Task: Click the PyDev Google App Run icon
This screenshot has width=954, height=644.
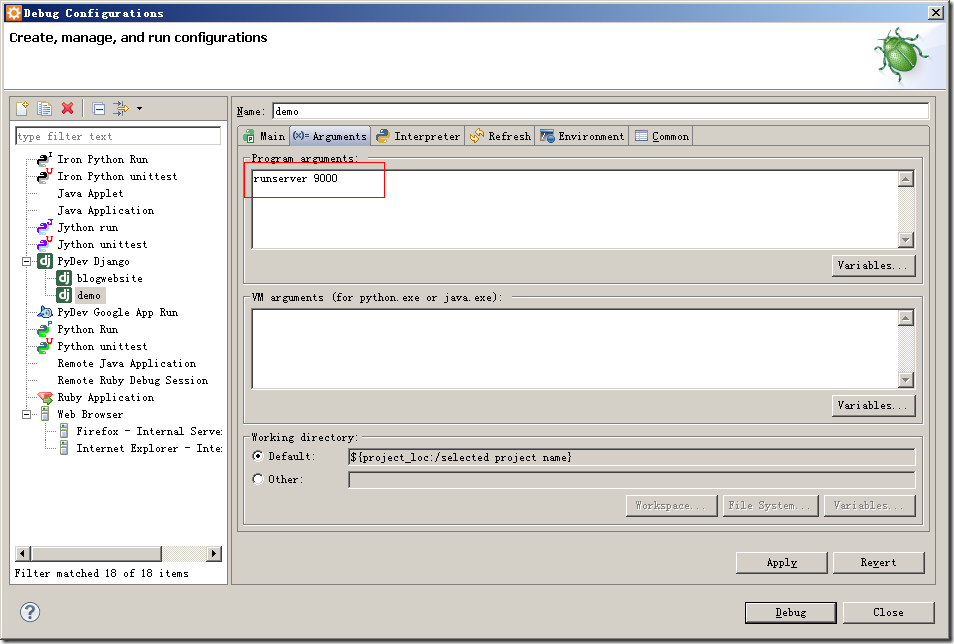Action: 44,312
